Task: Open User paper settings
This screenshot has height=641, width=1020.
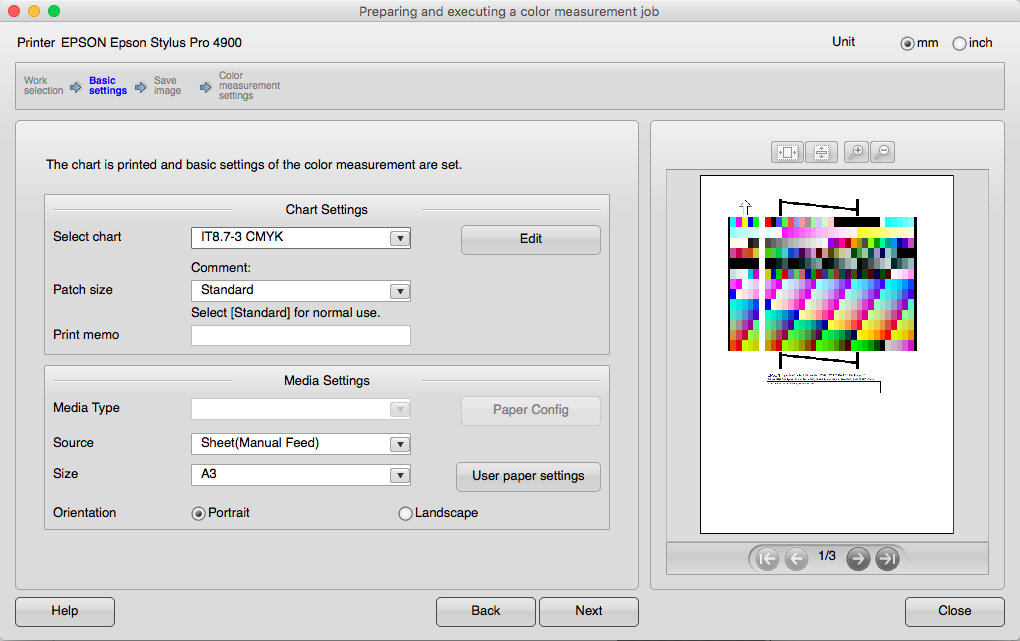Action: tap(528, 476)
